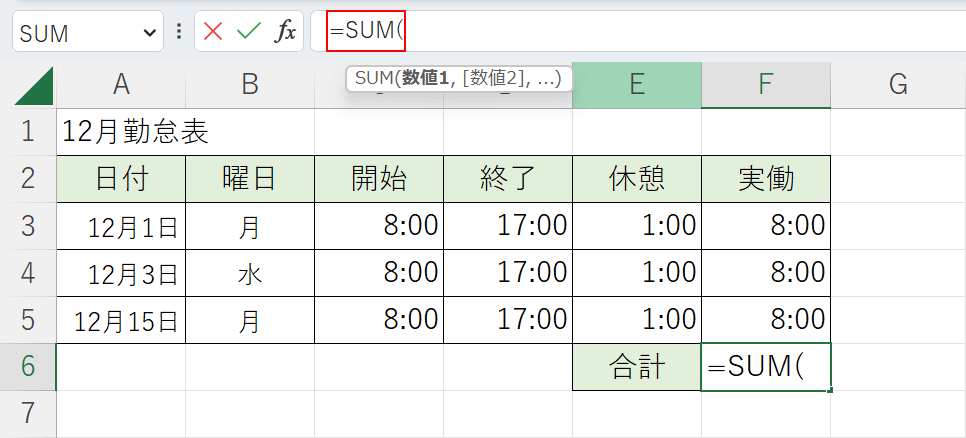
Task: Confirm the formula with the checkmark icon
Action: [248, 32]
